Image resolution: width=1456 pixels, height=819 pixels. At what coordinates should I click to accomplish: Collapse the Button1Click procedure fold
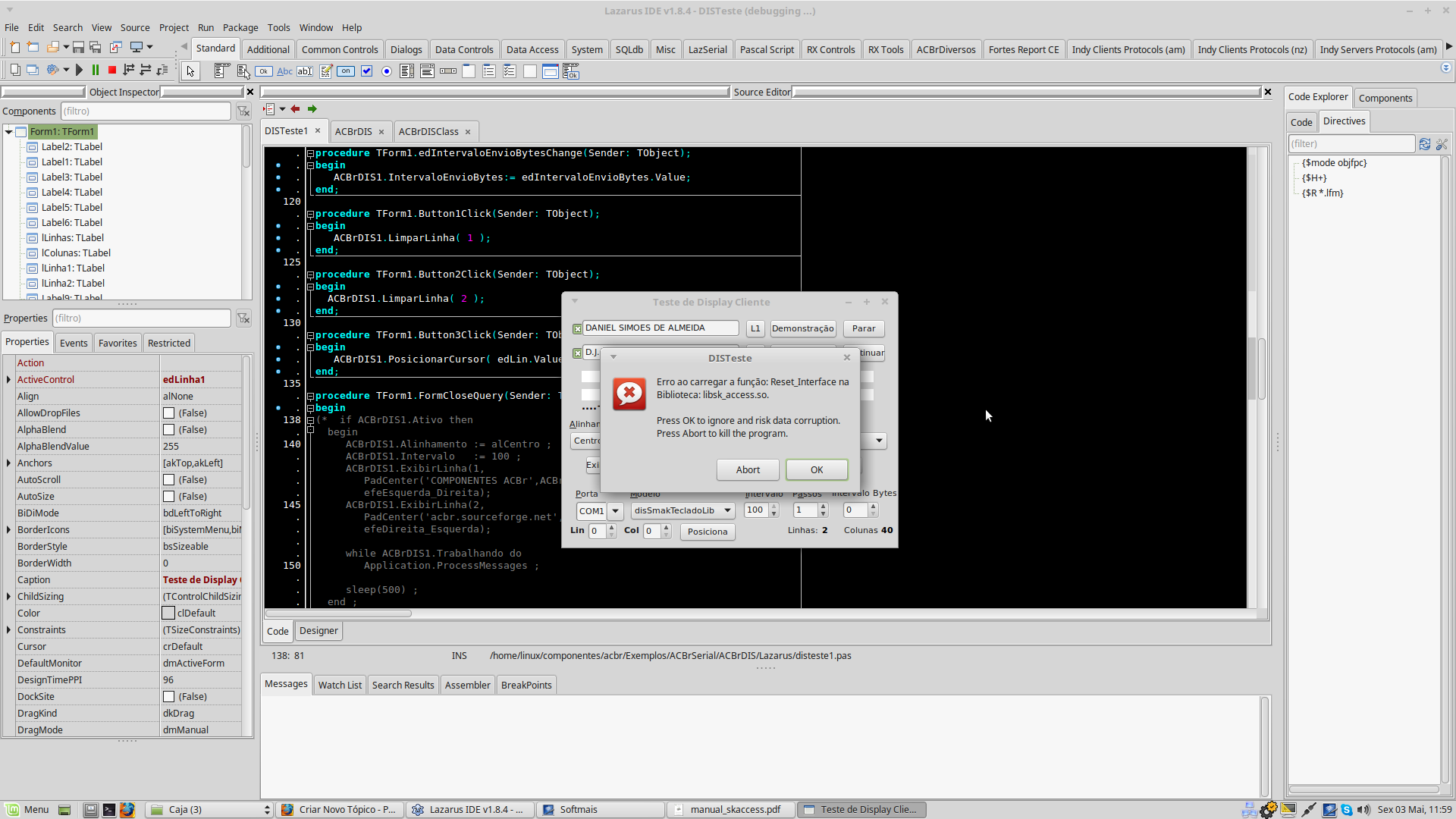point(310,215)
